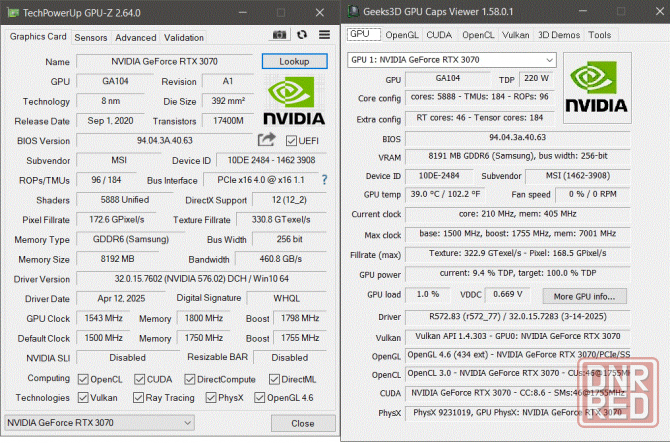
Task: Click the Vulkan API 1.4.303 field
Action: point(517,336)
